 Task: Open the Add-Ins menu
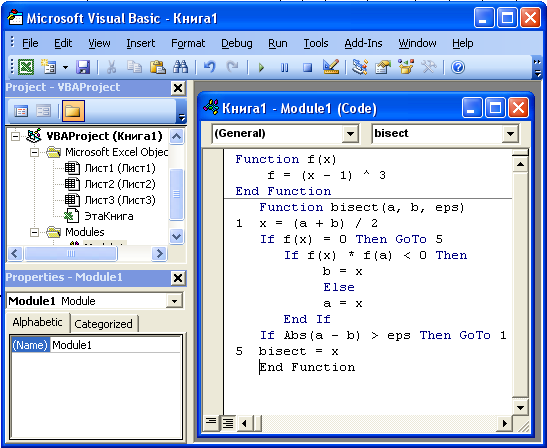click(363, 43)
